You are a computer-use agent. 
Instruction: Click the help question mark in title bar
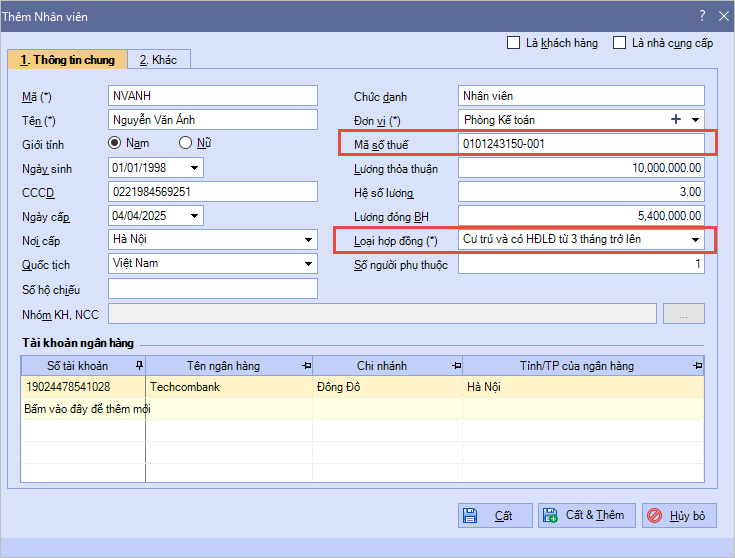(x=702, y=15)
